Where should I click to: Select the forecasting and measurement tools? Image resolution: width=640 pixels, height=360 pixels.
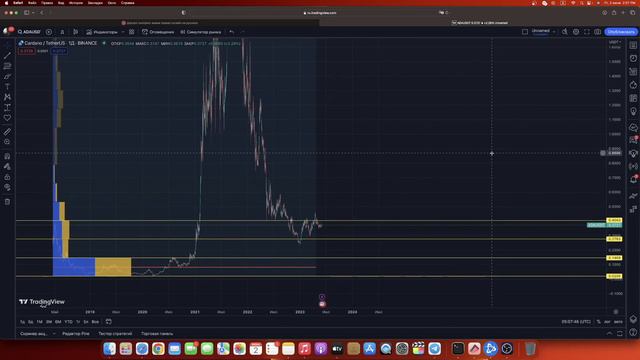[7, 107]
